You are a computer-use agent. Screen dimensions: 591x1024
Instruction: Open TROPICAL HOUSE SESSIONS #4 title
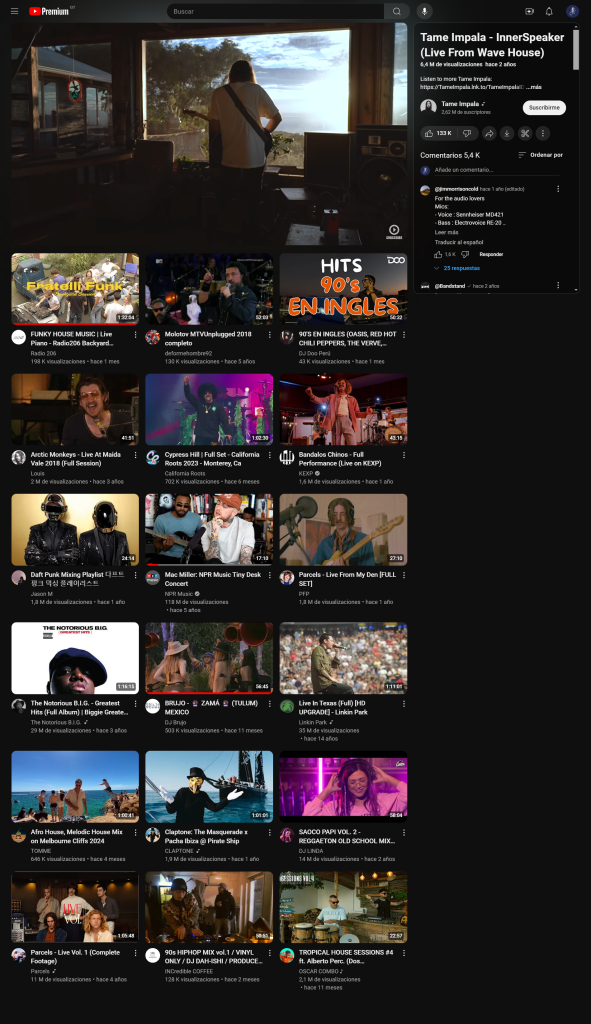pyautogui.click(x=346, y=957)
